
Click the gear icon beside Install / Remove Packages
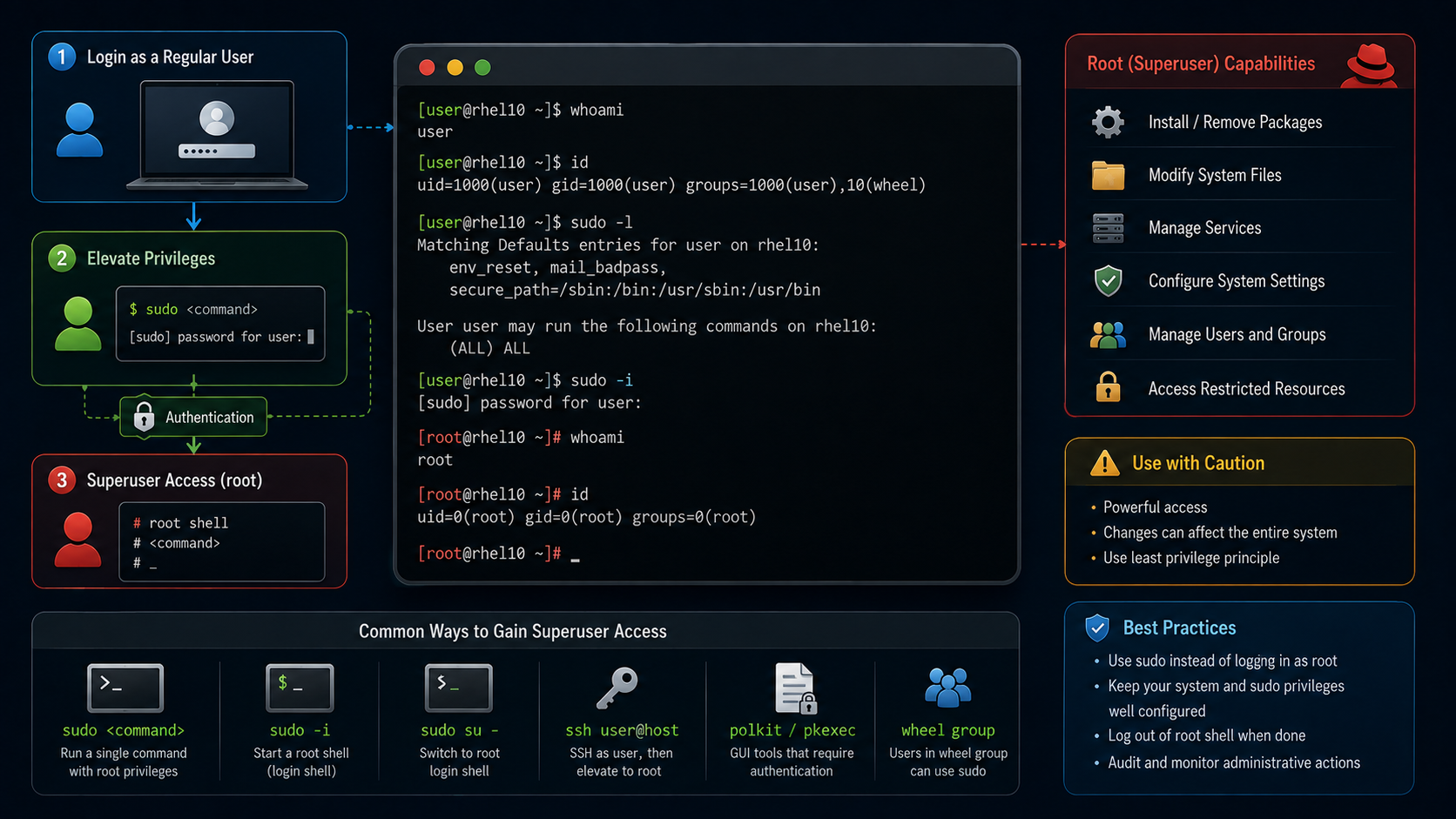click(x=1108, y=122)
